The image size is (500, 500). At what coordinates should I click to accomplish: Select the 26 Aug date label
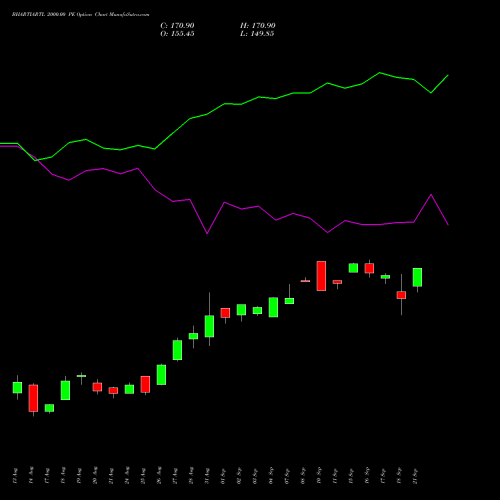pos(159,475)
